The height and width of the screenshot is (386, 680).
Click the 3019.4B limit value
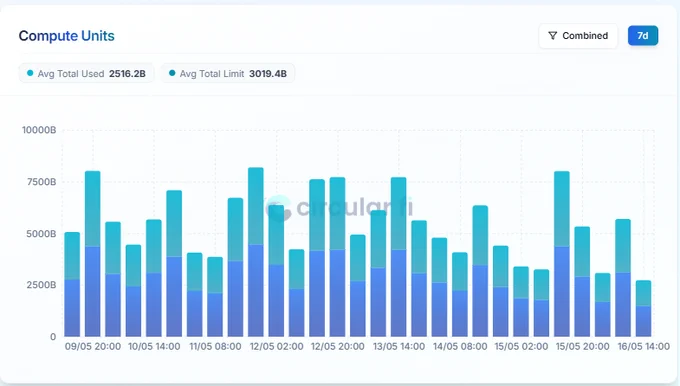pyautogui.click(x=268, y=74)
